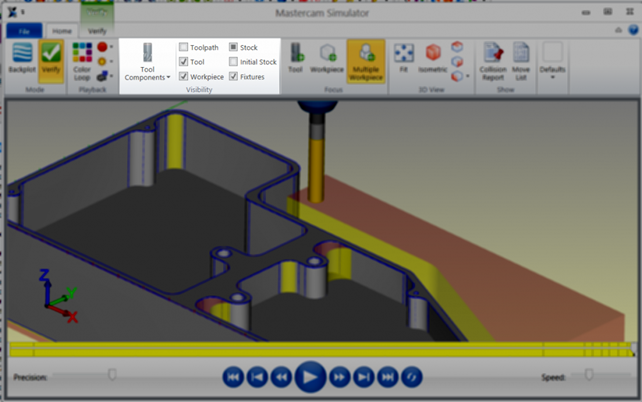Focus on Tool in Focus group
The height and width of the screenshot is (402, 642).
click(296, 58)
